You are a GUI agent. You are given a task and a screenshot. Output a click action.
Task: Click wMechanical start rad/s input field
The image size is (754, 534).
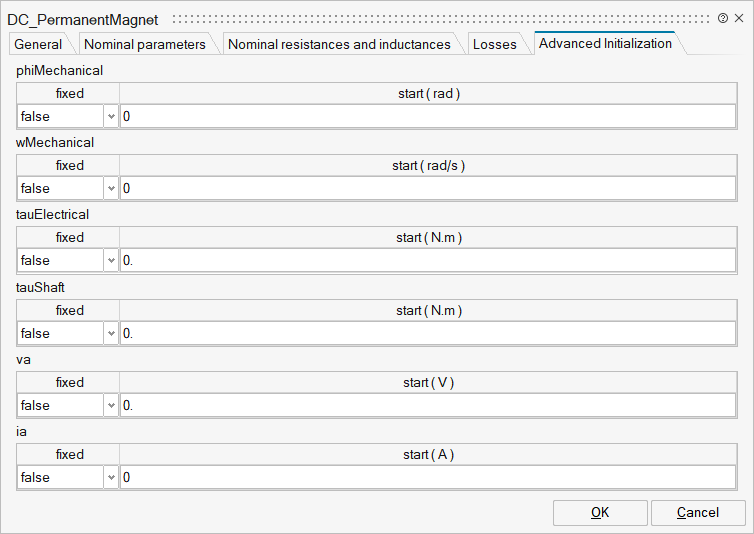point(427,189)
